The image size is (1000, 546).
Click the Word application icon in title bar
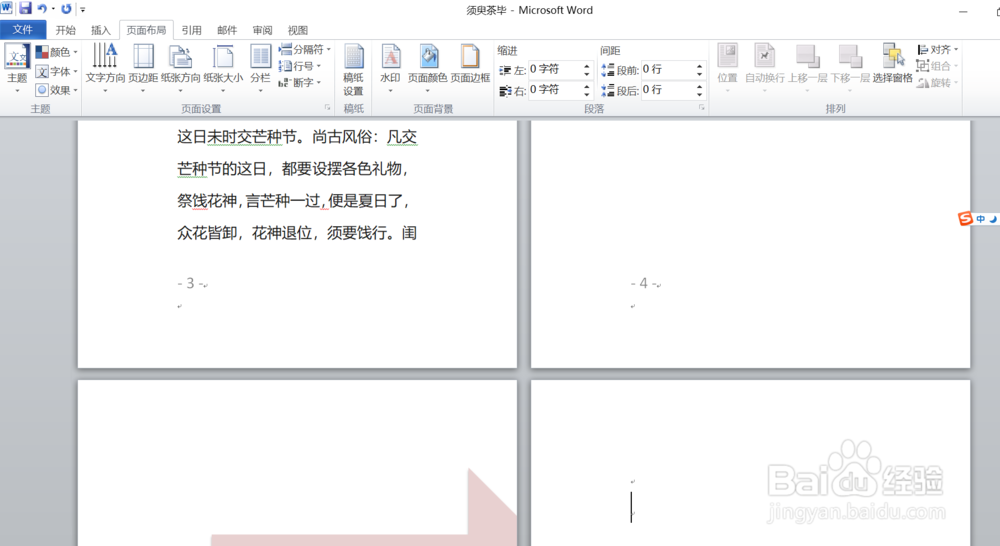click(6, 8)
